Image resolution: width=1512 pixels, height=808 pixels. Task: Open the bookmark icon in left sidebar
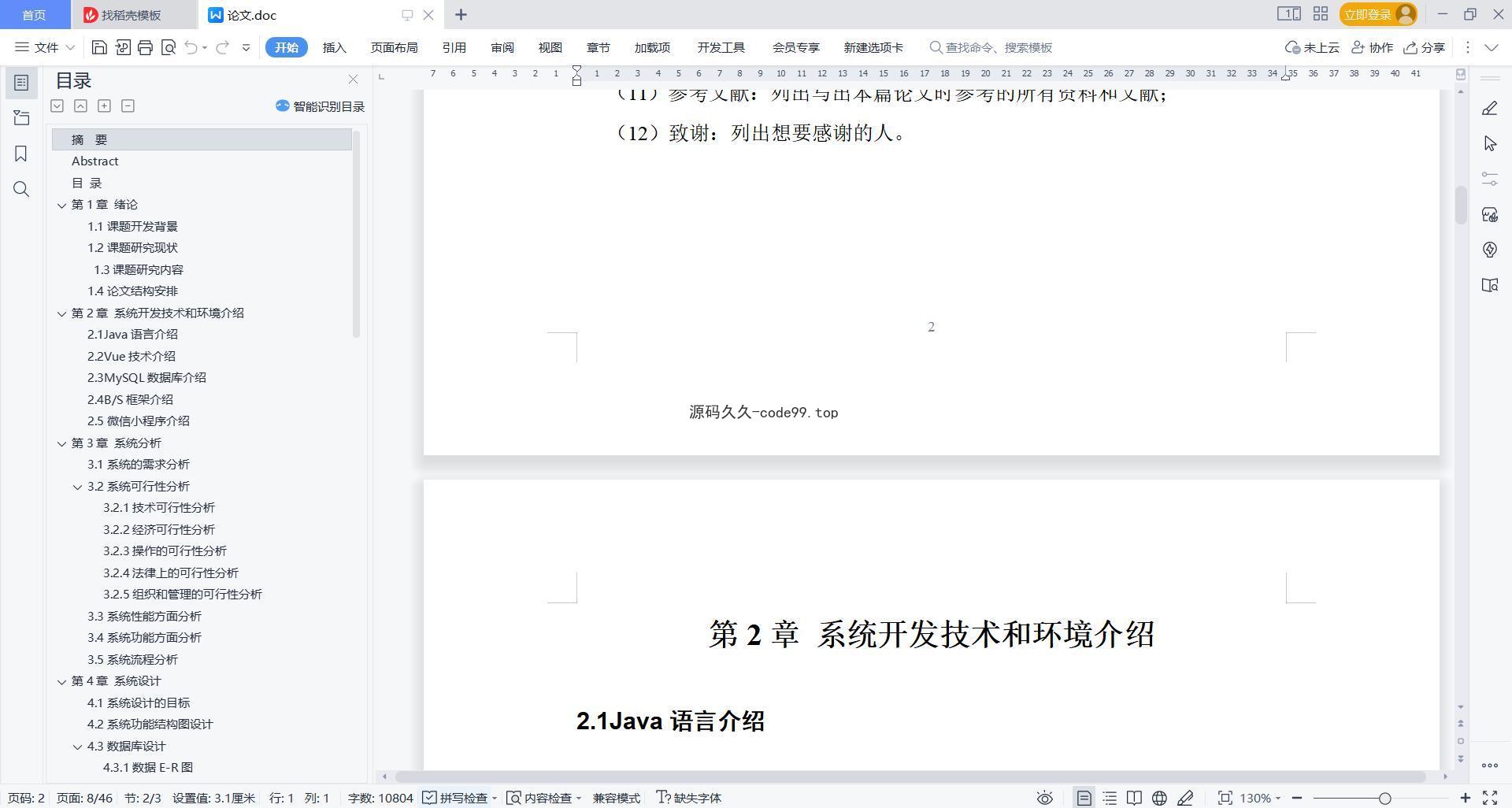click(21, 154)
